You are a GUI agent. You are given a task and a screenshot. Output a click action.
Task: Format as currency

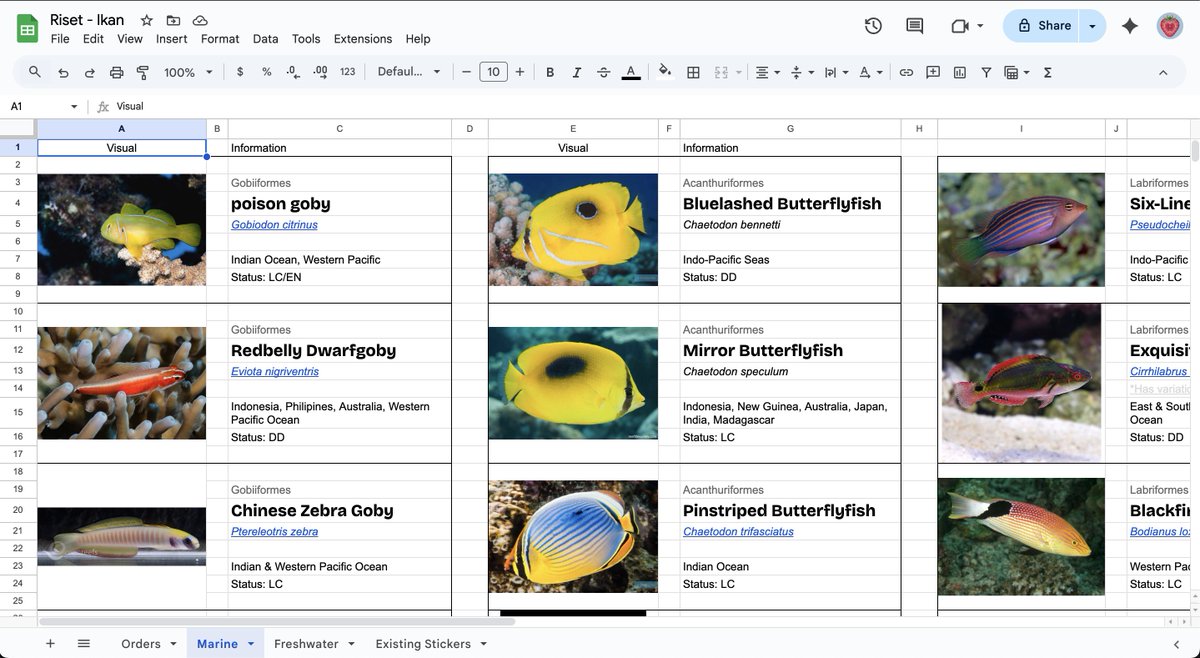(240, 72)
